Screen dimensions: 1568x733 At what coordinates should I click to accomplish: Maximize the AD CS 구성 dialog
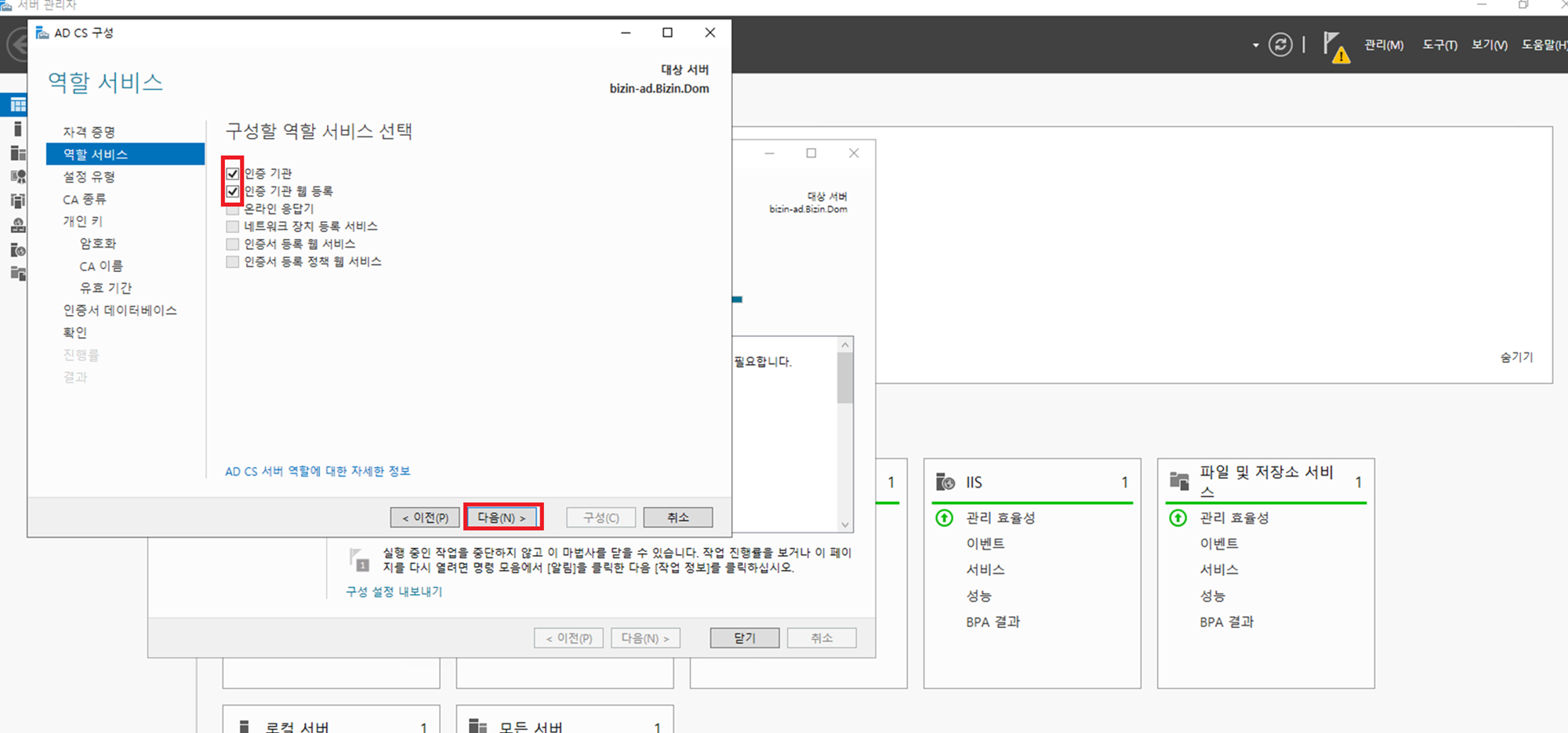pos(667,32)
